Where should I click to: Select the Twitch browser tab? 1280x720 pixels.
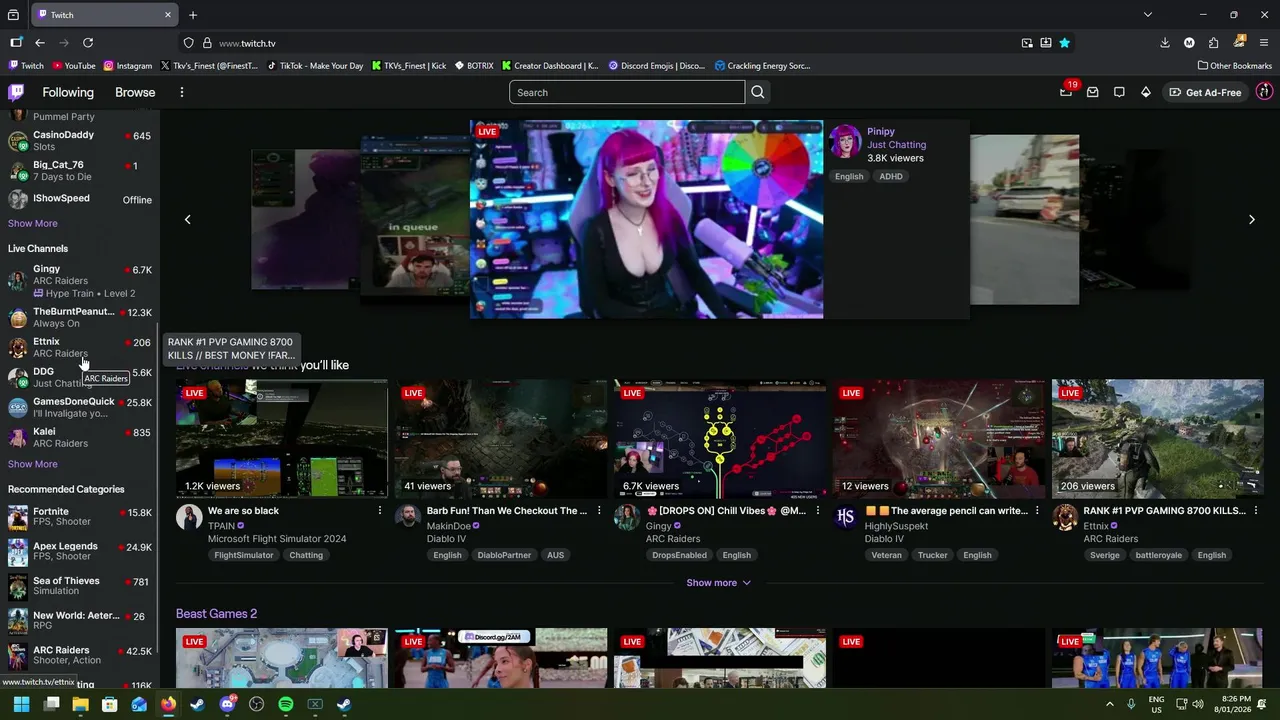pyautogui.click(x=103, y=15)
